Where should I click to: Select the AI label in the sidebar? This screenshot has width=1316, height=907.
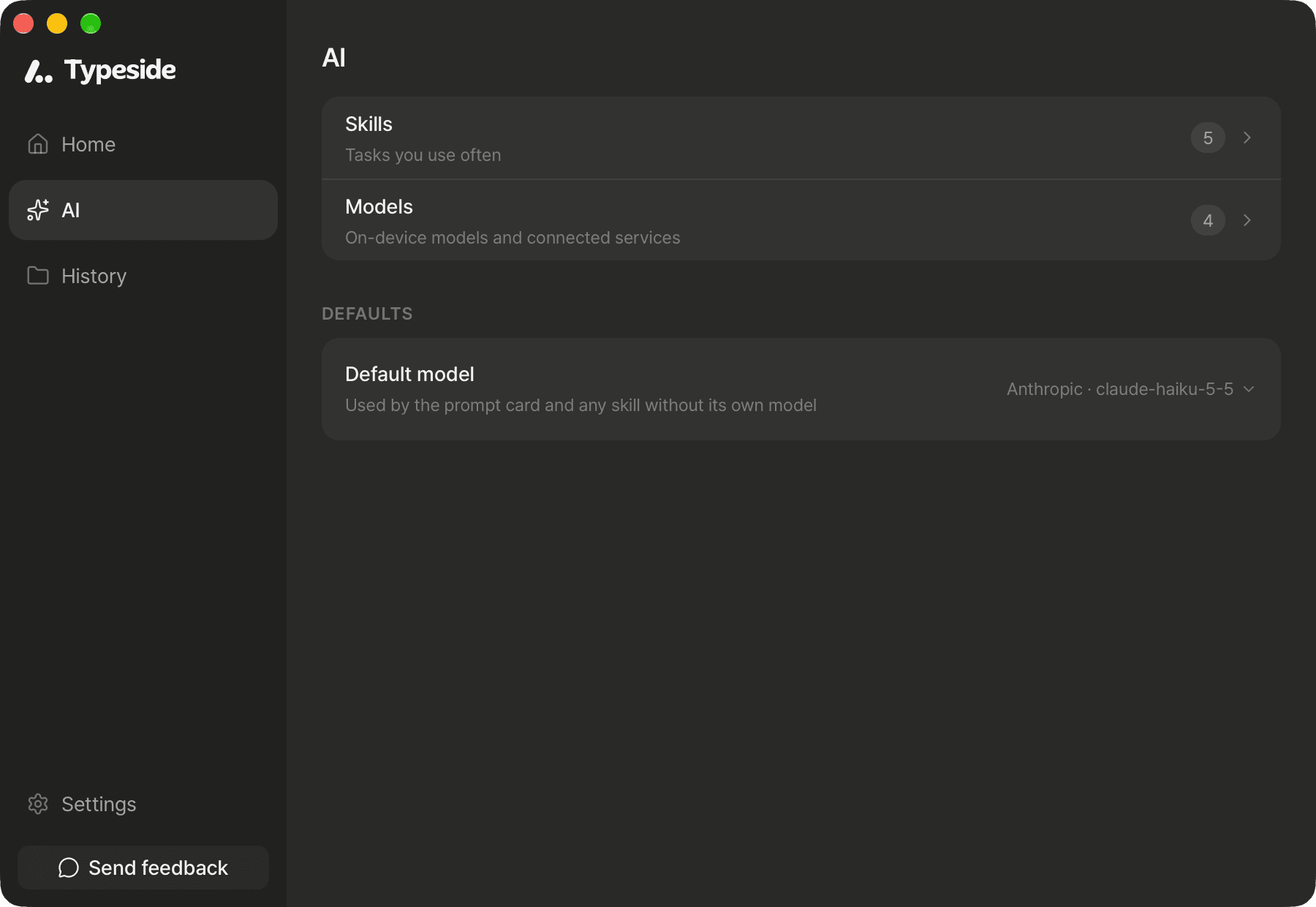(x=71, y=210)
